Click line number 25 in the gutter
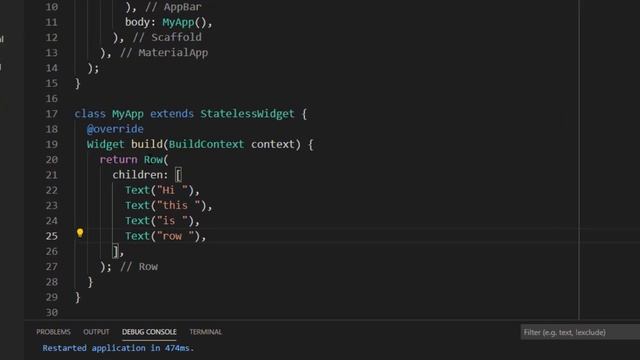Viewport: 640px width, 360px height. 51,236
